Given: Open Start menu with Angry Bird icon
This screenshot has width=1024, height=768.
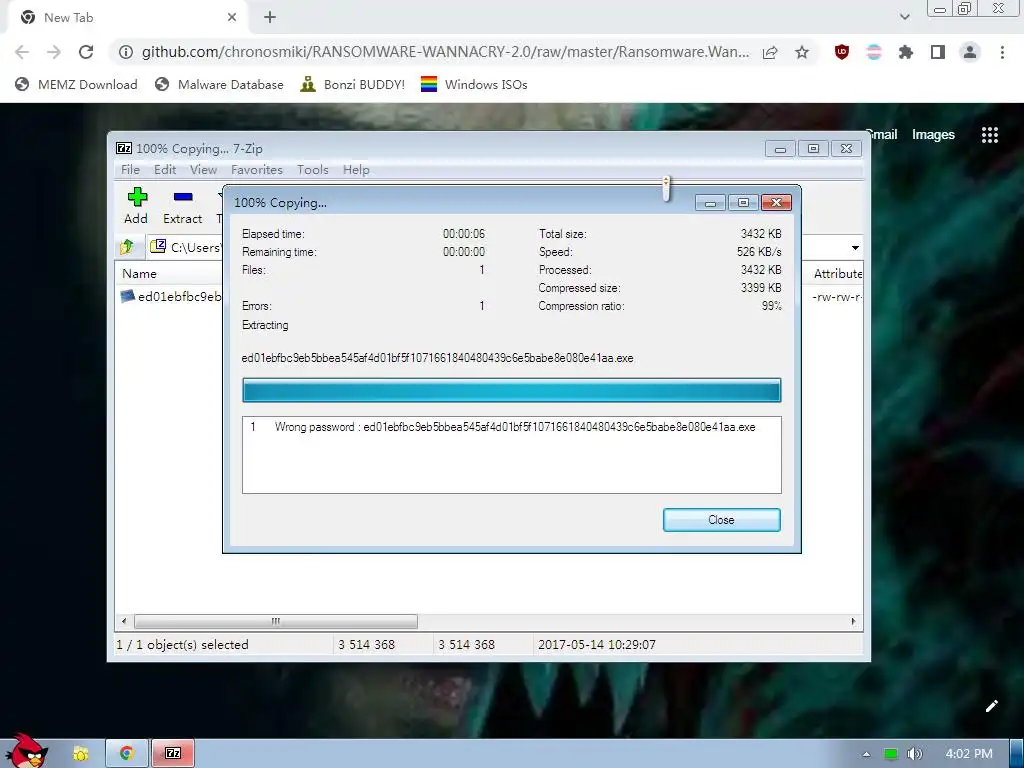Looking at the screenshot, I should click(26, 752).
